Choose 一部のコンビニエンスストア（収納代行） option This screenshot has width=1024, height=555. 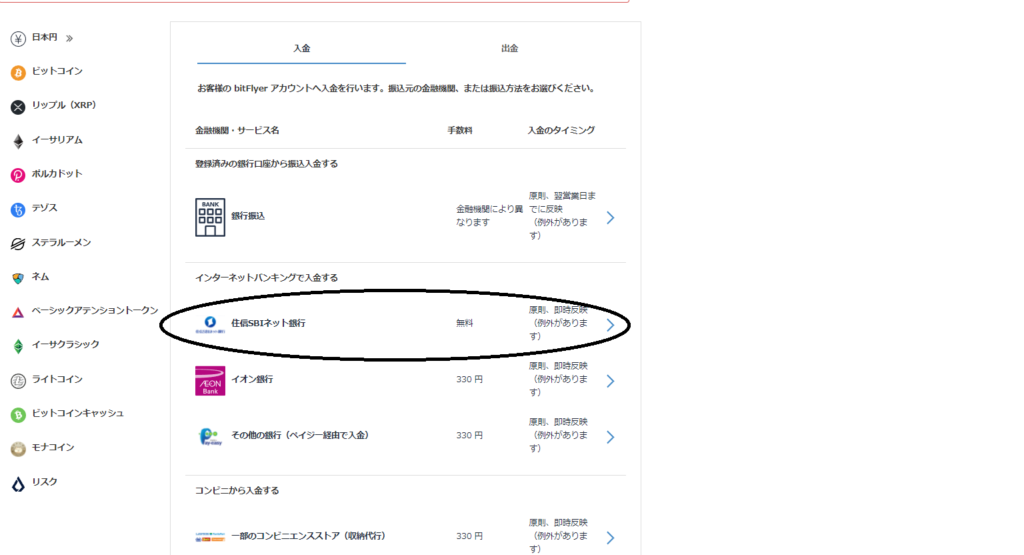tap(308, 536)
